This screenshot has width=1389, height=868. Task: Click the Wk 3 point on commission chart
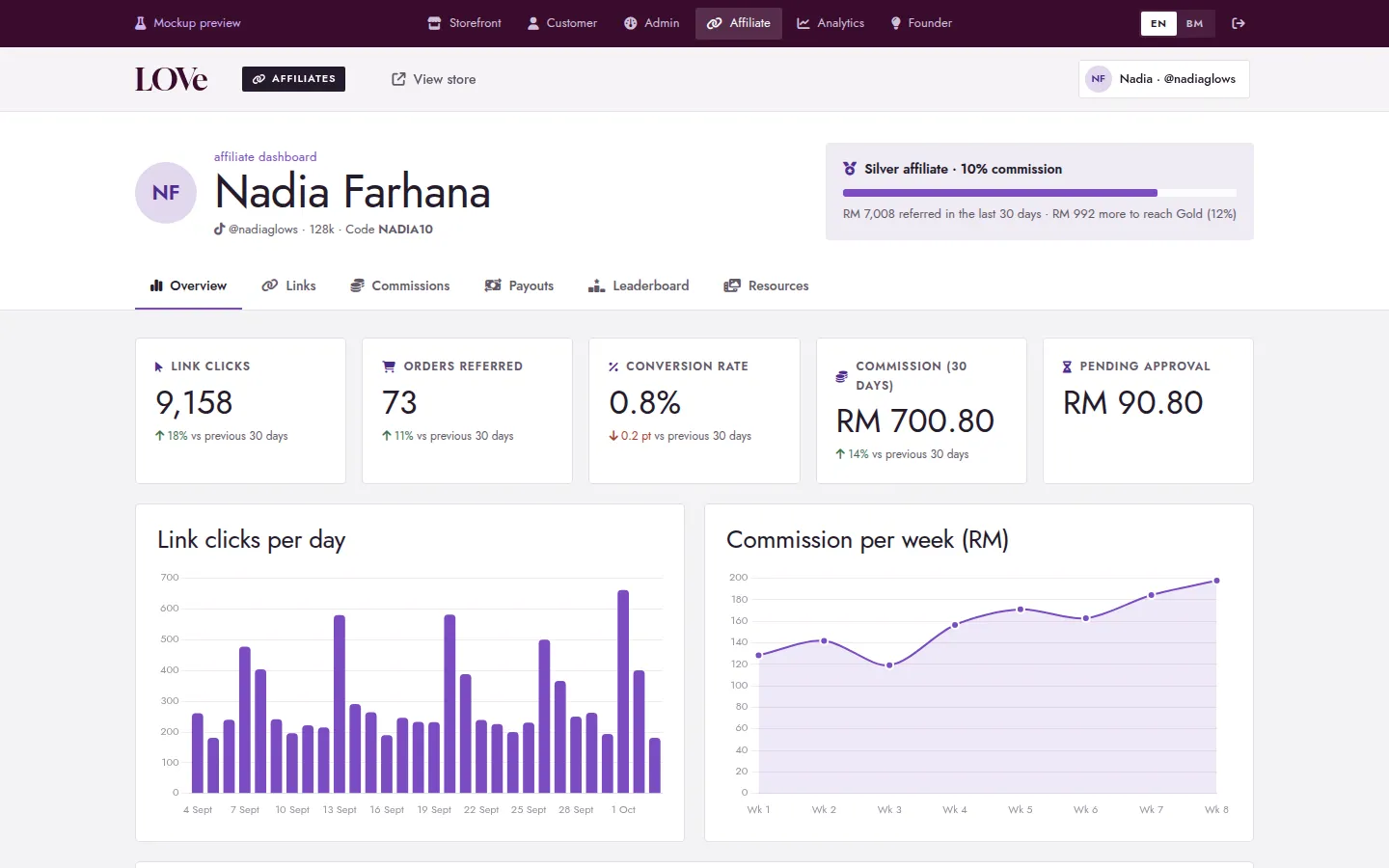click(889, 665)
